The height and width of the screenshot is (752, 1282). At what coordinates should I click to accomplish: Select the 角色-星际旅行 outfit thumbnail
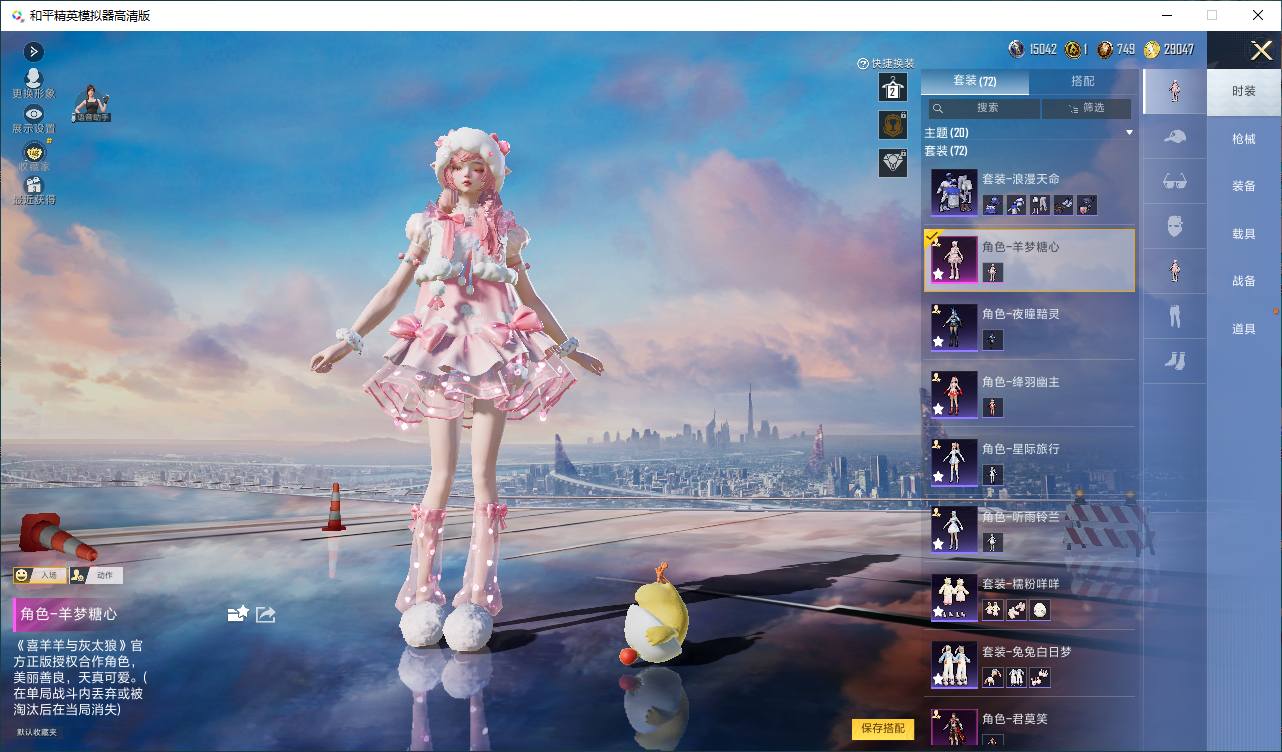(954, 462)
